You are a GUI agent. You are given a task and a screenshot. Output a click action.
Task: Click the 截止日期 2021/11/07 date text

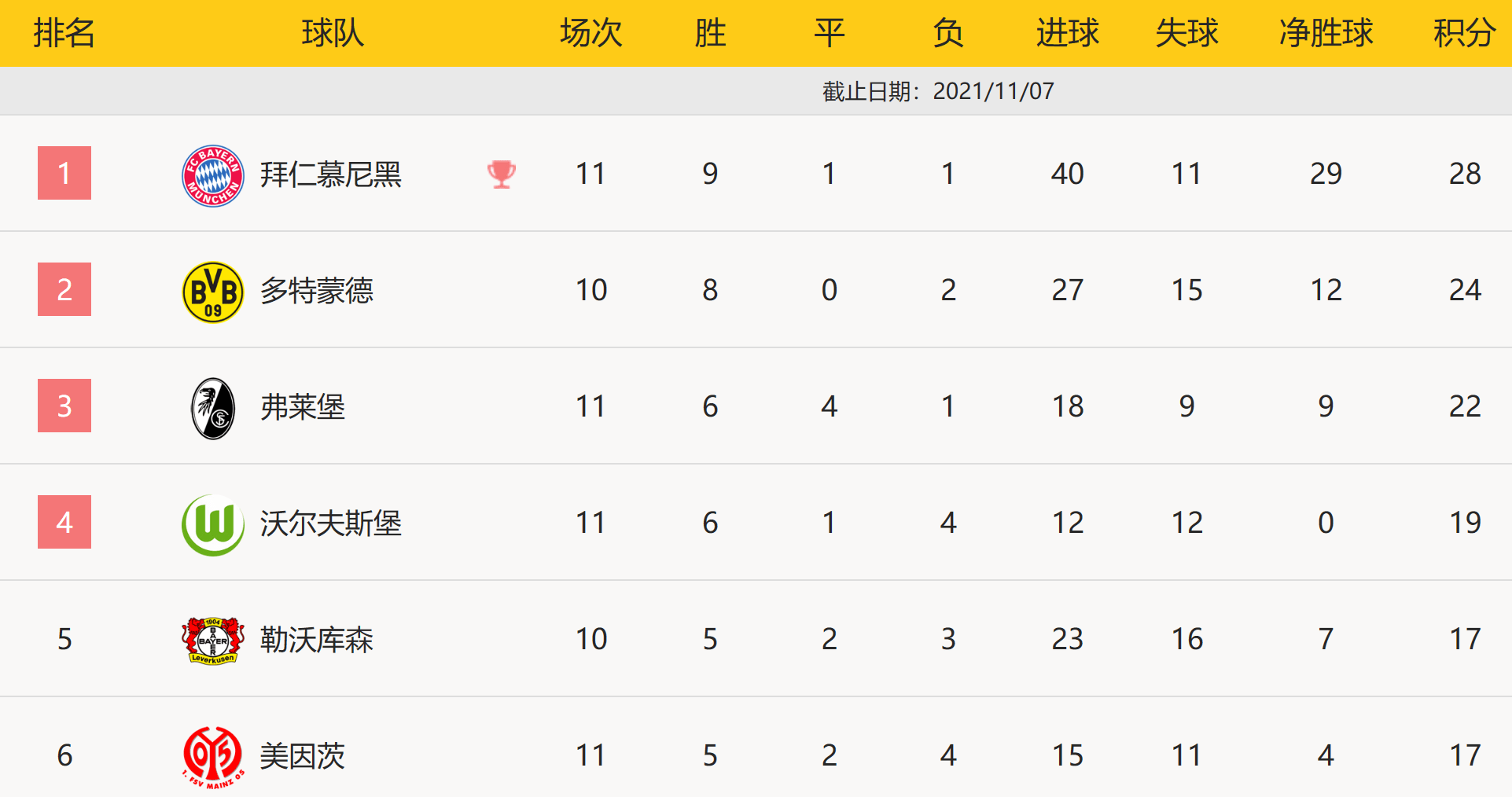pyautogui.click(x=938, y=91)
